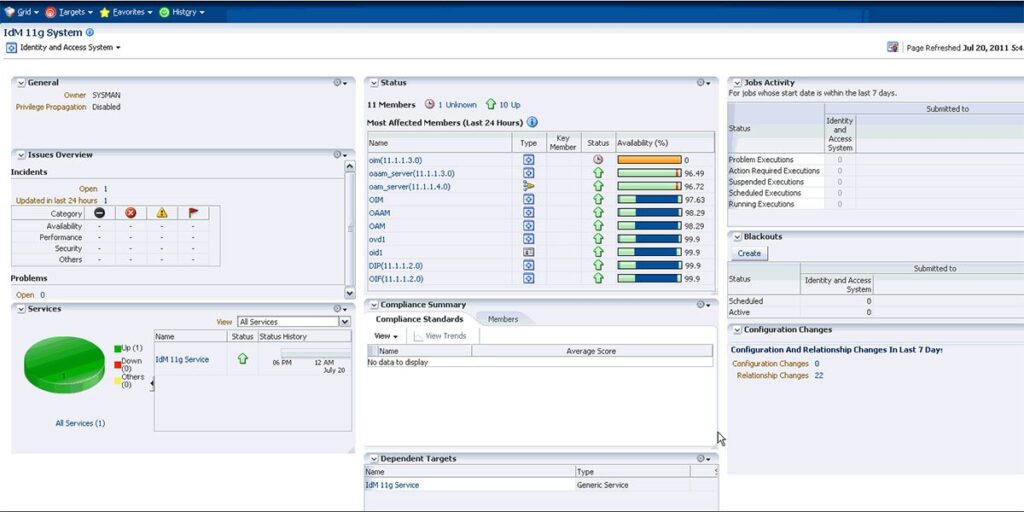This screenshot has width=1024, height=512.
Task: Open Services panel gear options
Action: click(x=340, y=309)
